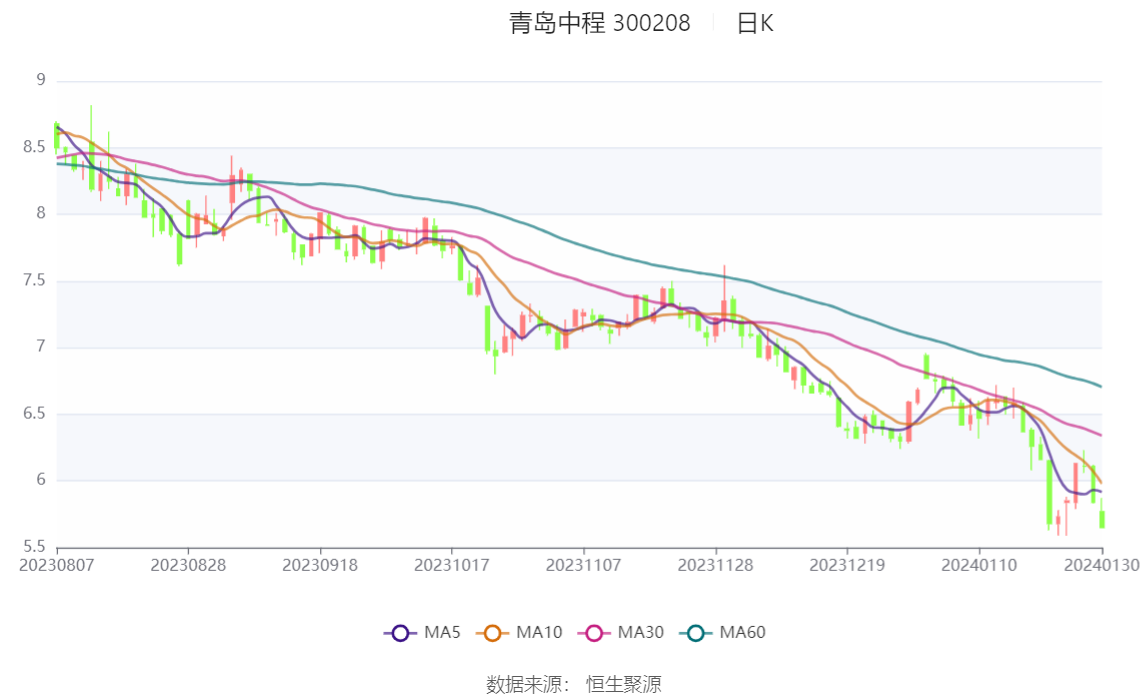Image resolution: width=1148 pixels, height=699 pixels.
Task: Click the 恒生聚源 data source text
Action: point(623,684)
